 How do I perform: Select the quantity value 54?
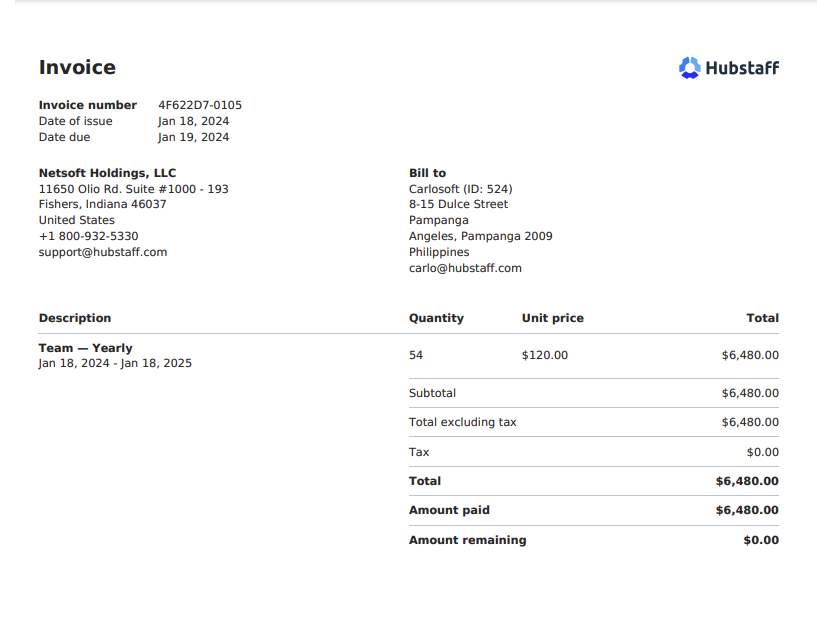[x=416, y=355]
